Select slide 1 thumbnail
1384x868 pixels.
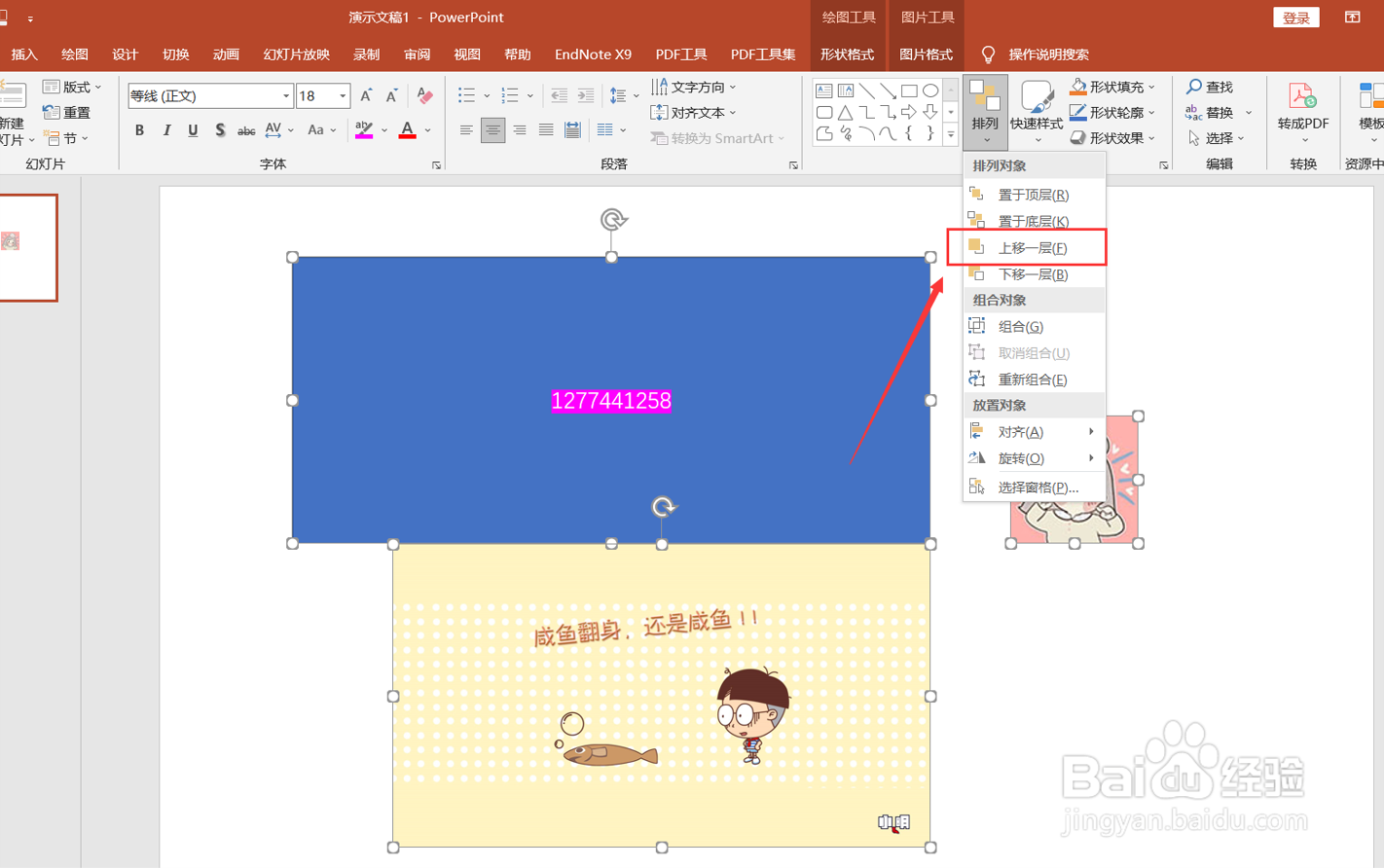pos(27,247)
